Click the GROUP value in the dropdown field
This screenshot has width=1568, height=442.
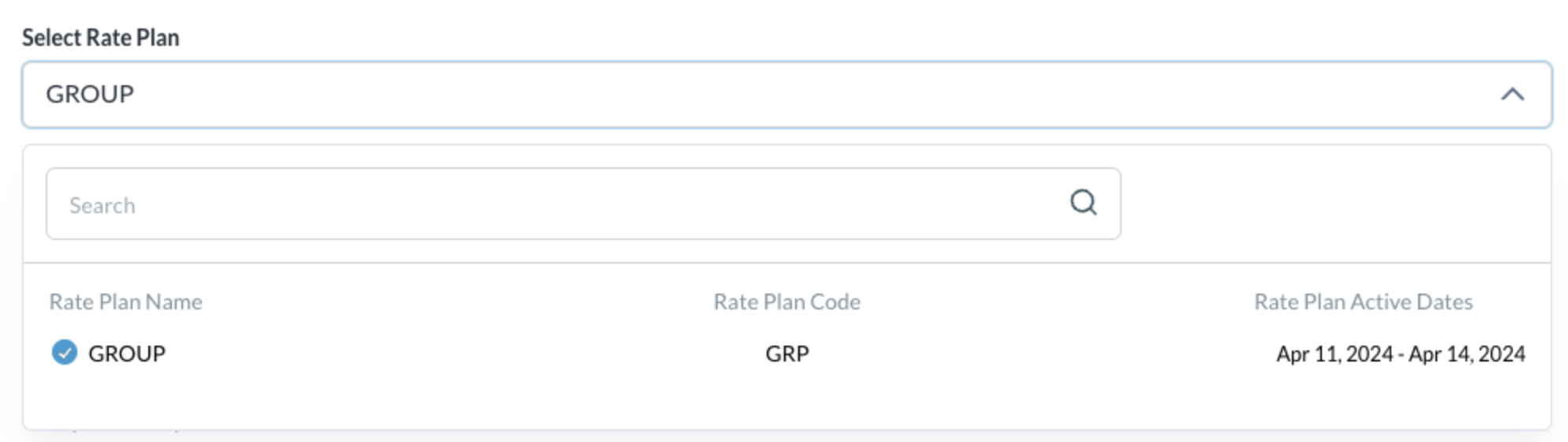(x=90, y=94)
